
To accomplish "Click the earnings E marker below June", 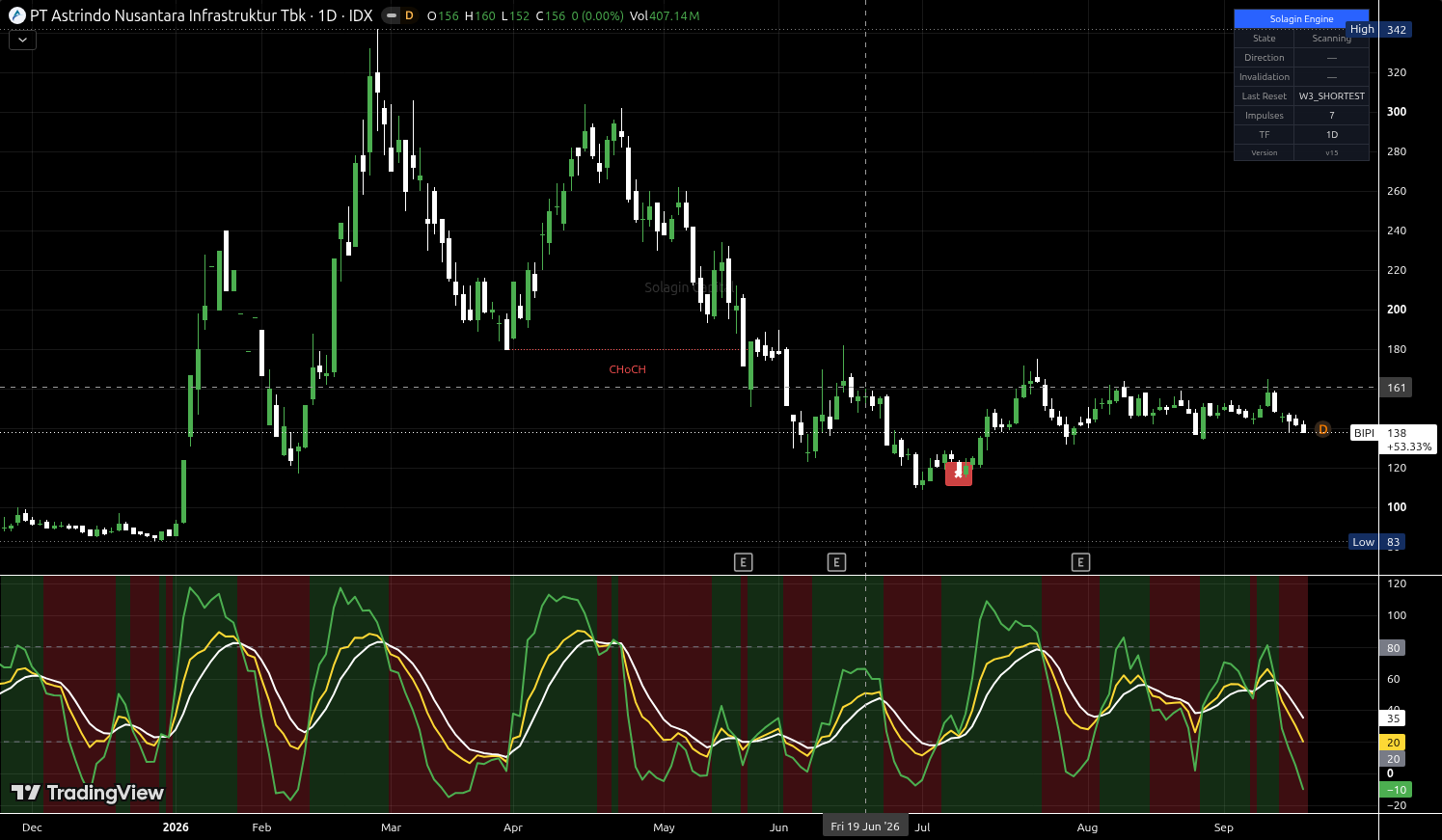I will [836, 562].
